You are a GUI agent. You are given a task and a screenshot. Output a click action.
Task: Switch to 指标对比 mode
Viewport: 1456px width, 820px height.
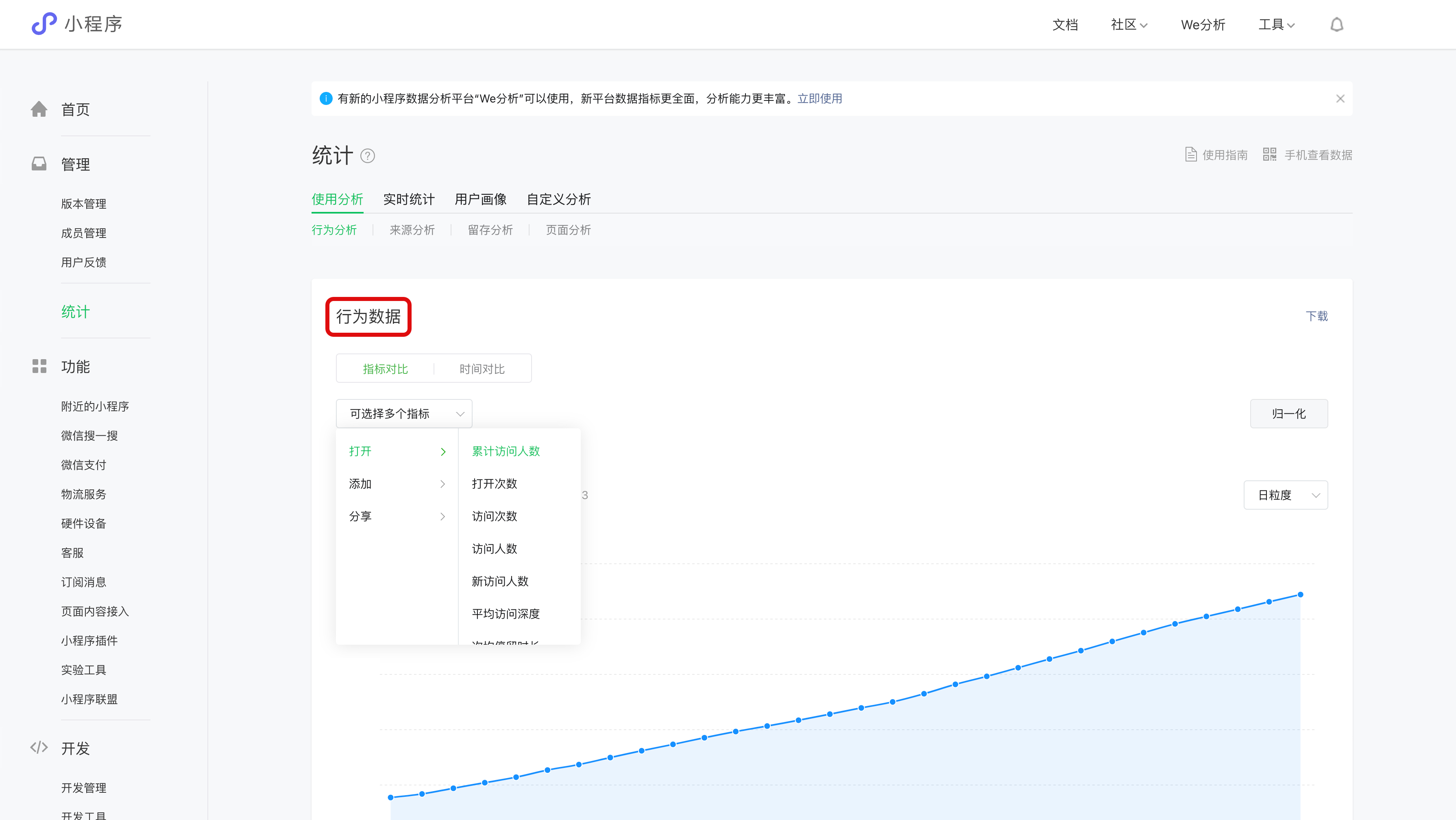point(385,369)
